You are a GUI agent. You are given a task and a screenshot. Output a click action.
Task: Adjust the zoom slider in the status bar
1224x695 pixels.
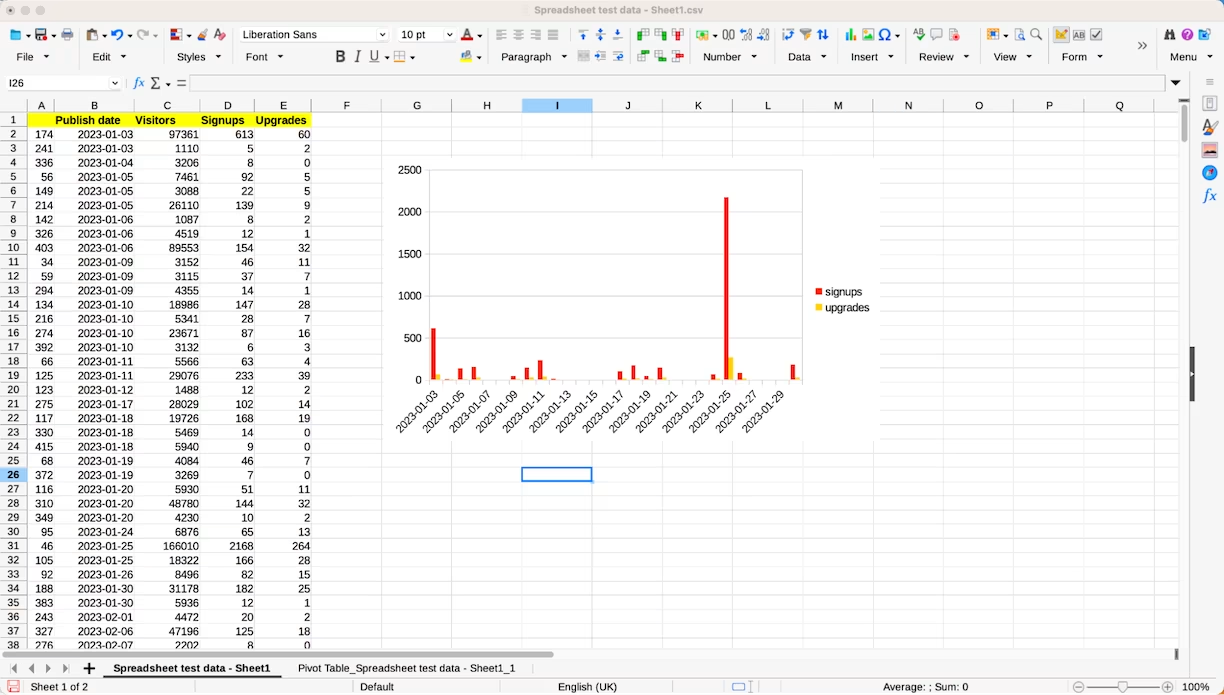click(1122, 687)
